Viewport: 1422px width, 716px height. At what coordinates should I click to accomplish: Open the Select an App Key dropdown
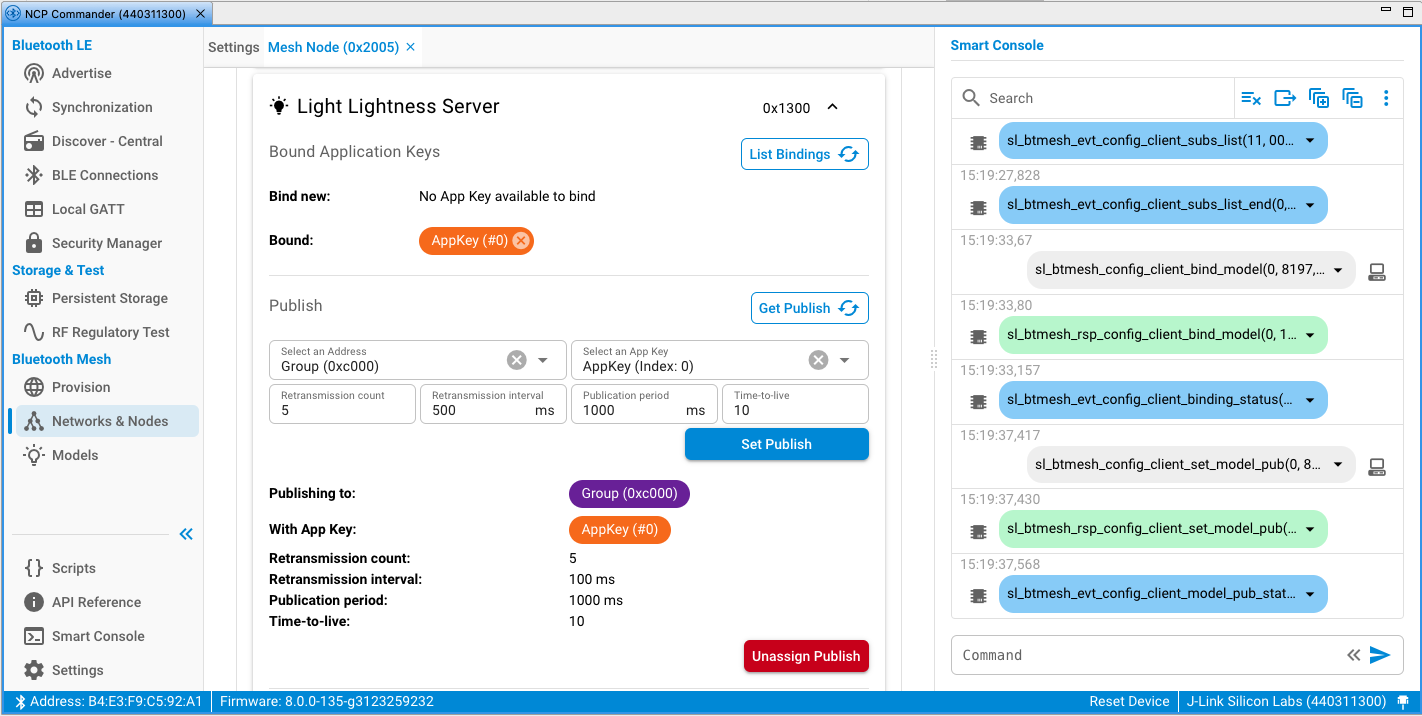pyautogui.click(x=845, y=360)
